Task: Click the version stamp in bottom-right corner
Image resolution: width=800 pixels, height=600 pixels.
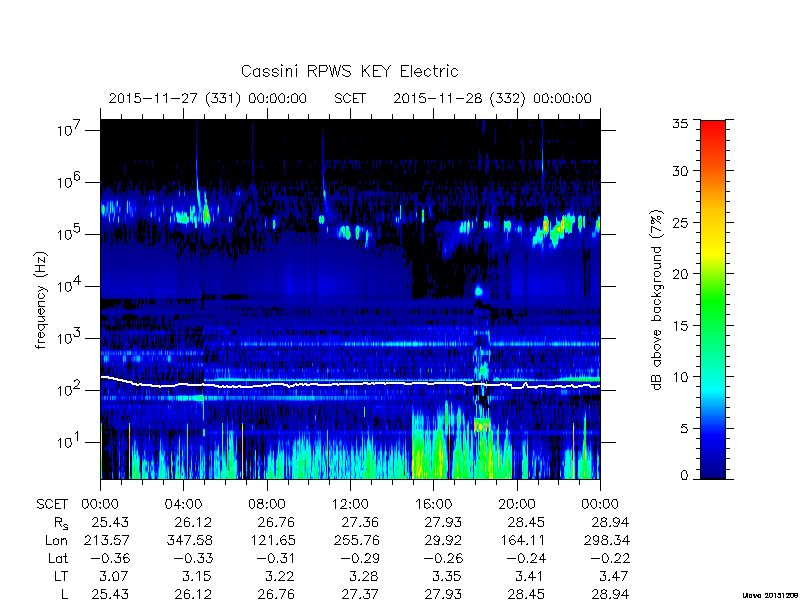Action: [x=770, y=595]
